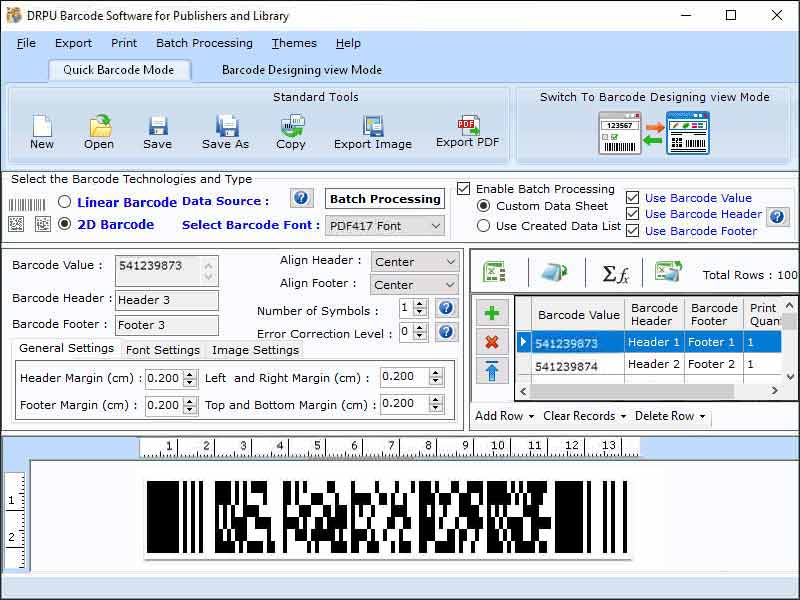Select the 2D Barcode radio button
The height and width of the screenshot is (600, 800).
(x=62, y=225)
